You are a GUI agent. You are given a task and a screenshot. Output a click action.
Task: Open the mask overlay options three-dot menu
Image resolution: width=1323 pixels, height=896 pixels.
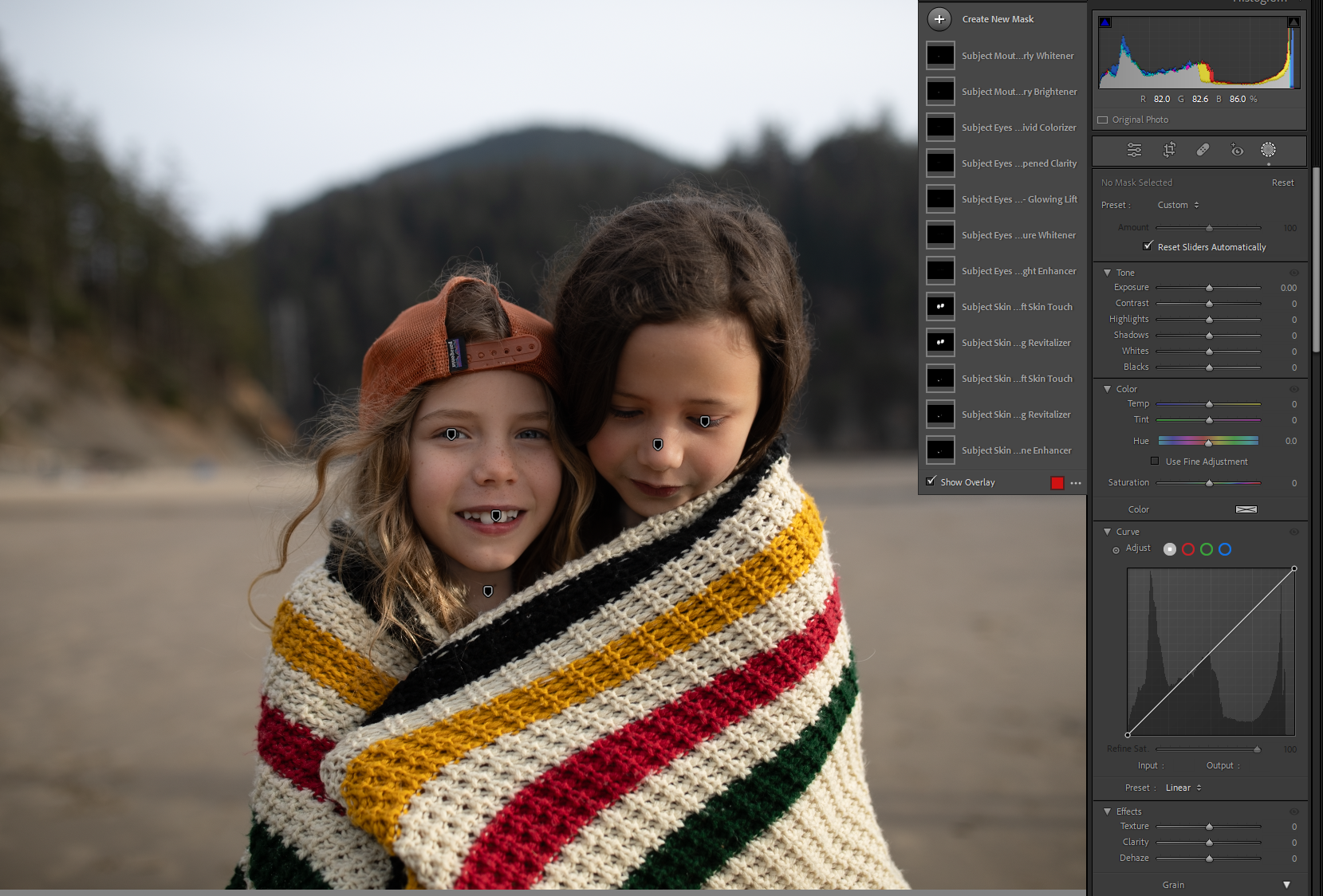pos(1076,483)
